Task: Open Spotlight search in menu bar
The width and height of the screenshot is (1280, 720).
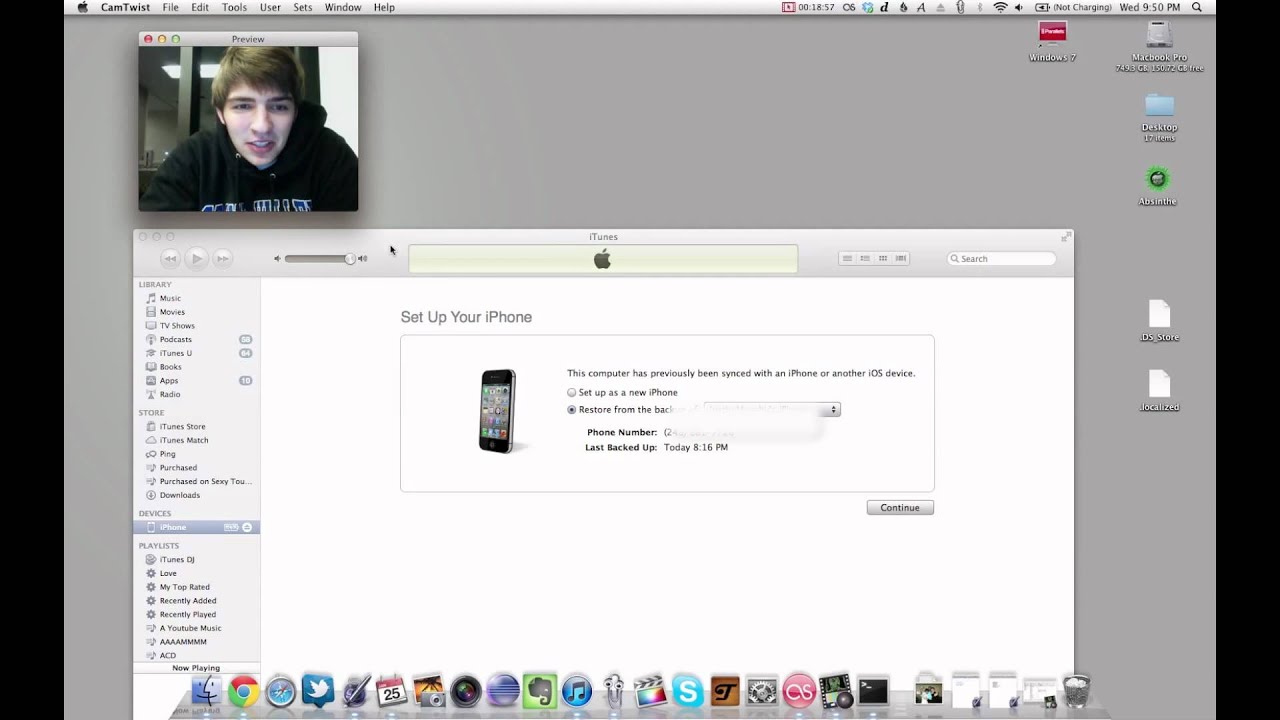Action: click(x=1197, y=7)
